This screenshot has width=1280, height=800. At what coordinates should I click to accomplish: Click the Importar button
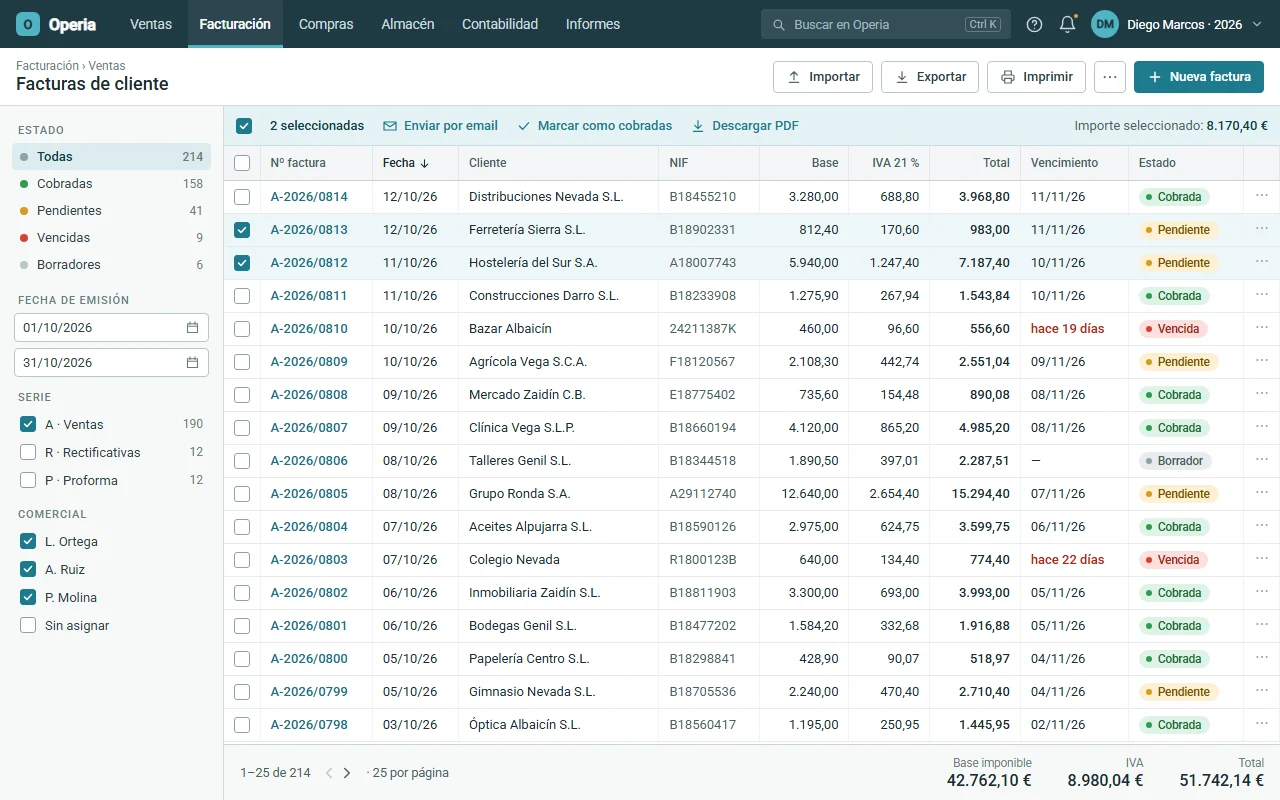point(823,77)
